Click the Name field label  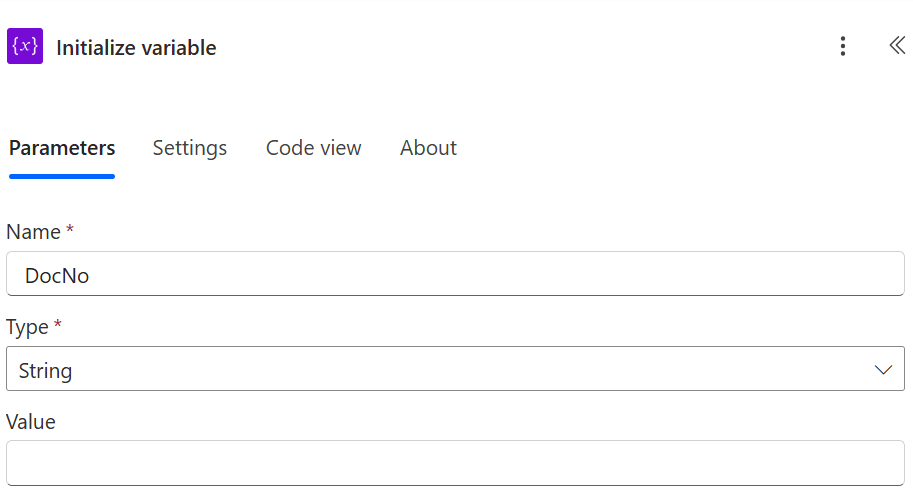tap(33, 232)
